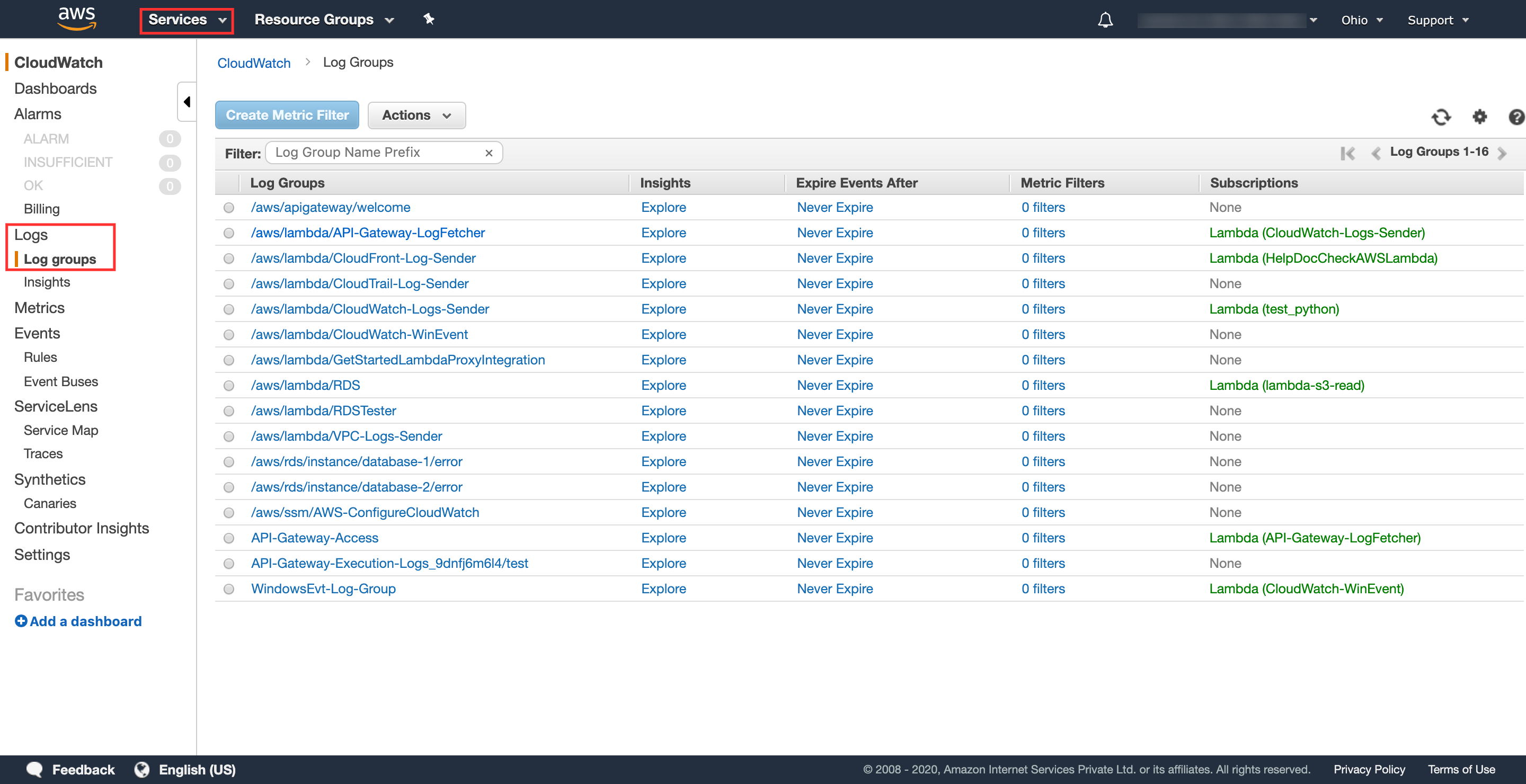The width and height of the screenshot is (1526, 784).
Task: Open the /aws/lambda/CloudTrail-Log-Sender log group
Action: [359, 283]
